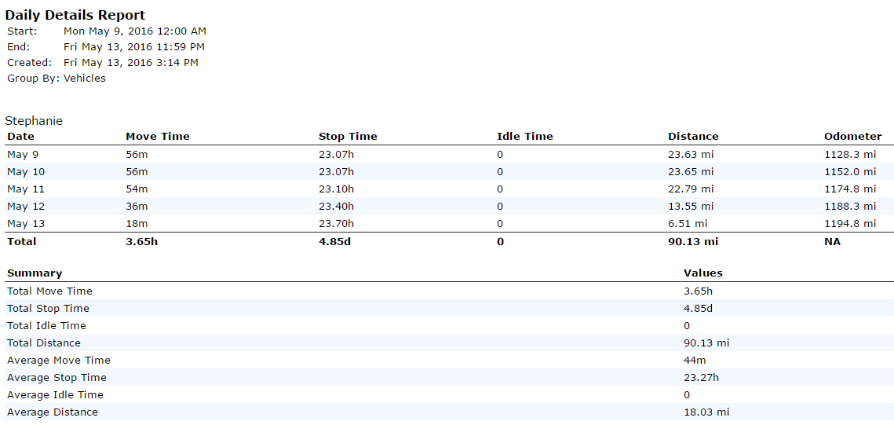Select the May 10 row date
The image size is (894, 425).
[x=23, y=172]
